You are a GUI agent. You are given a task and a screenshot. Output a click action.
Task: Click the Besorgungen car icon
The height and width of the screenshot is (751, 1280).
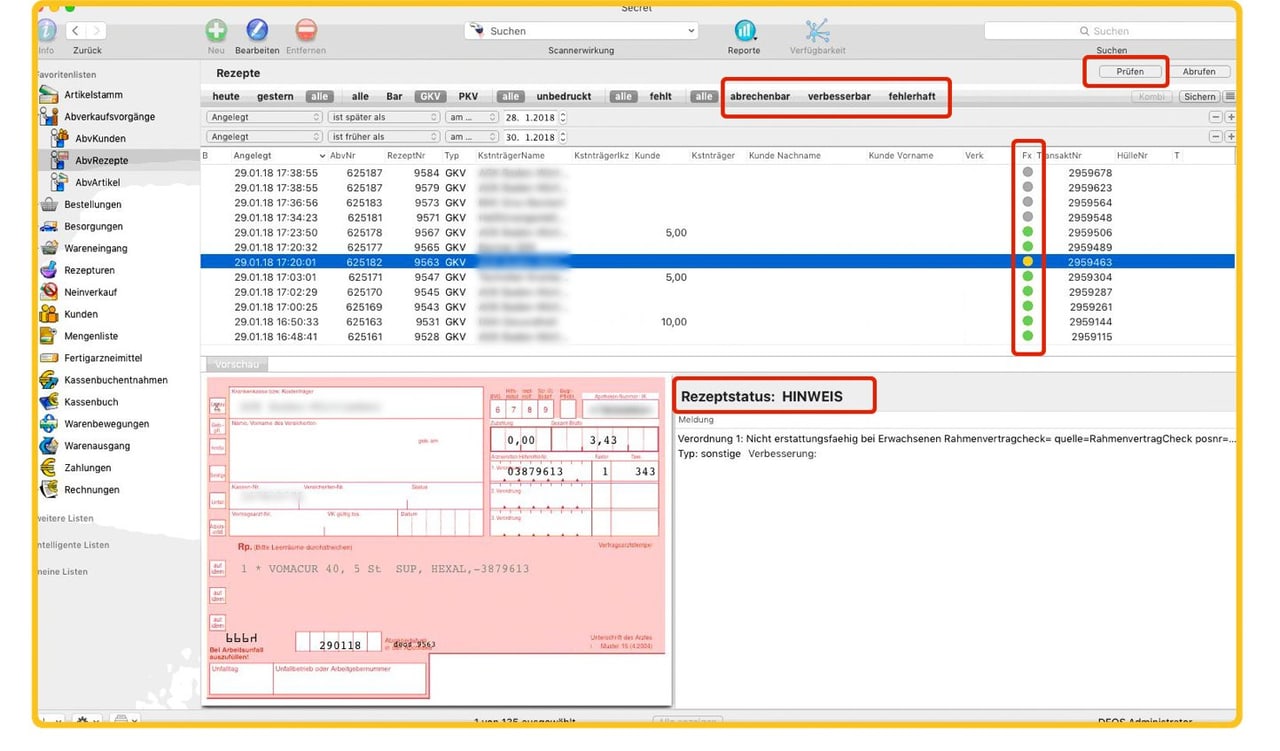pyautogui.click(x=49, y=226)
